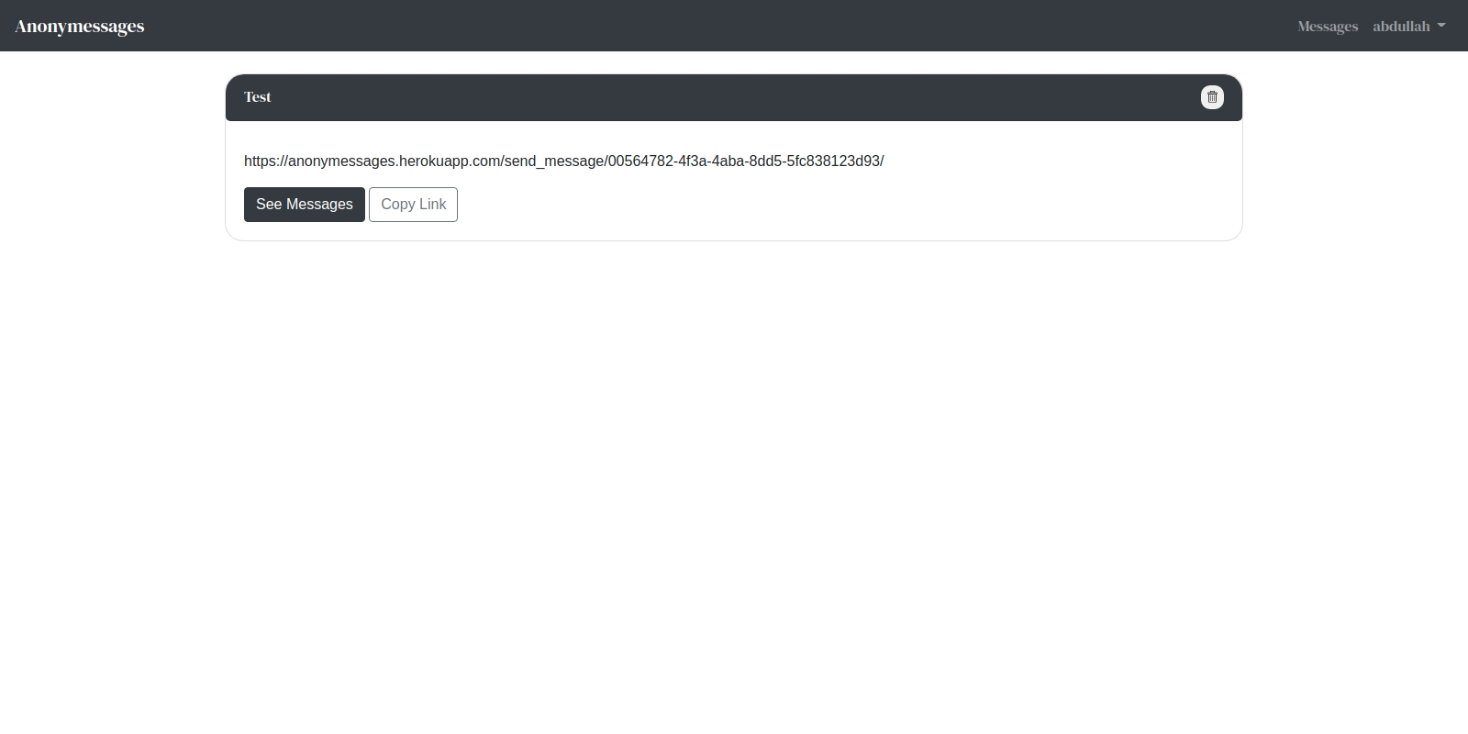Click the delete icon at the card's right
Viewport: 1468px width, 734px height.
(1211, 97)
